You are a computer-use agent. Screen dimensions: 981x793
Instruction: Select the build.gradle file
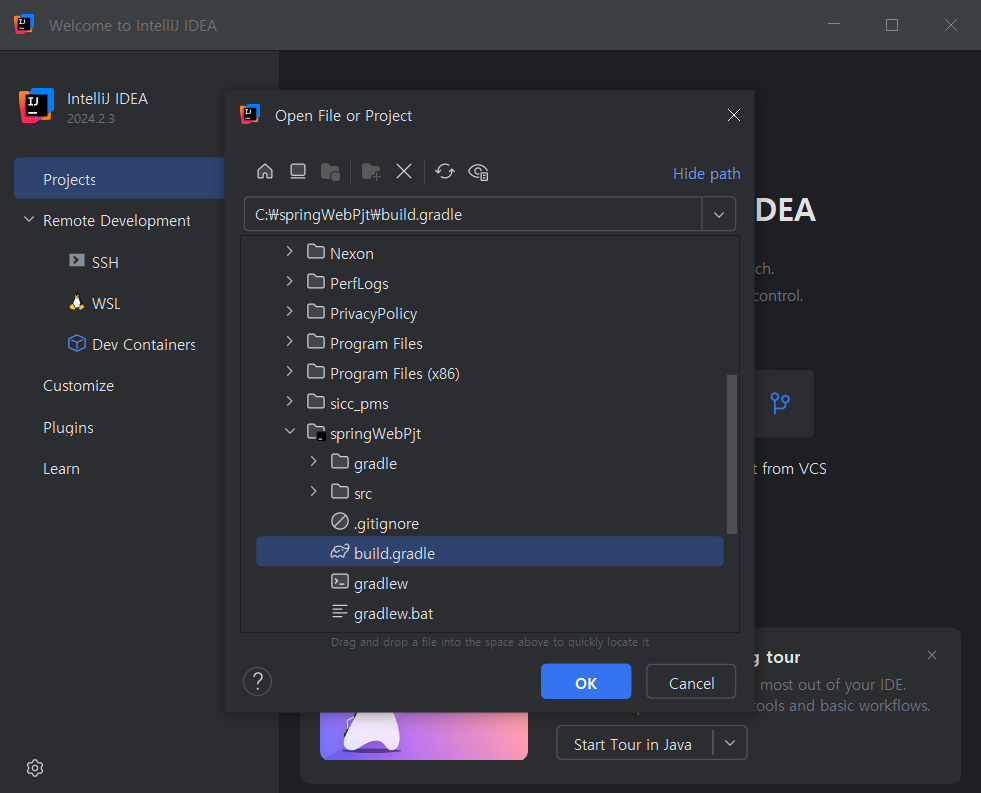[x=490, y=552]
